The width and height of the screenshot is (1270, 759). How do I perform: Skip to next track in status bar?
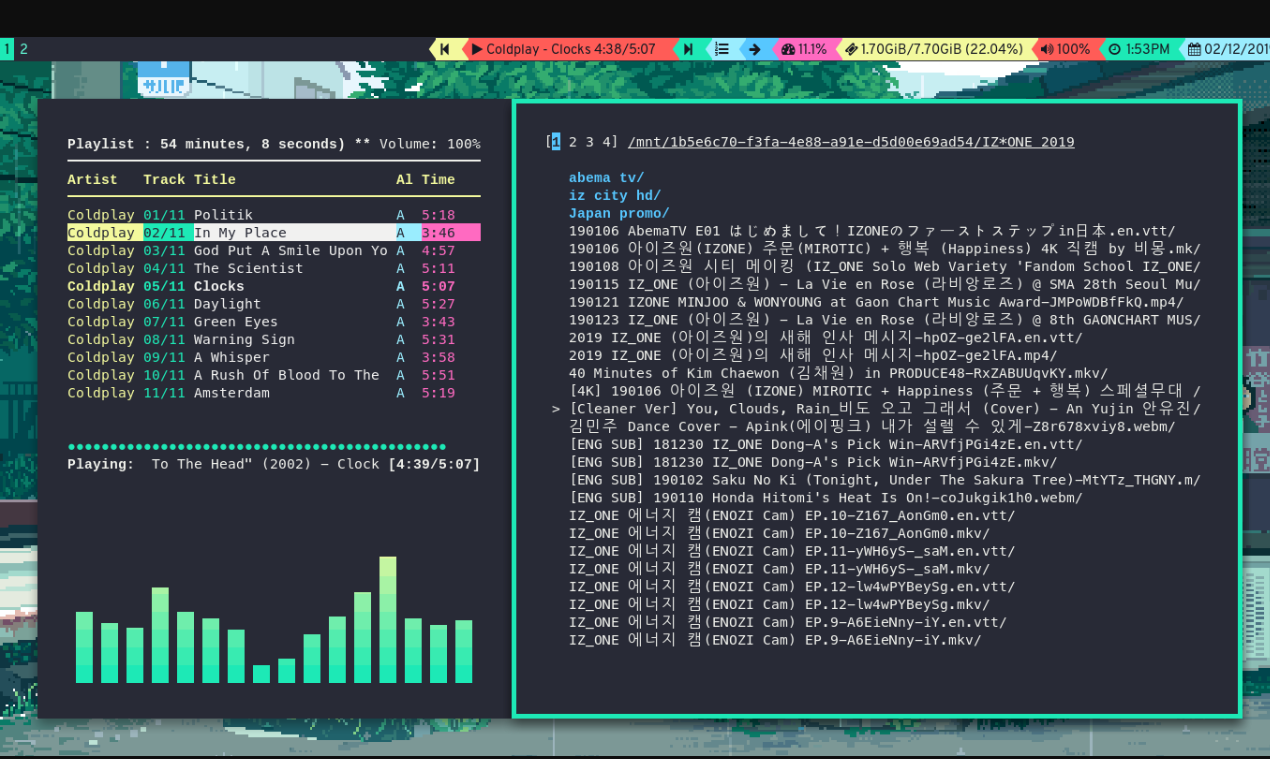pyautogui.click(x=688, y=49)
